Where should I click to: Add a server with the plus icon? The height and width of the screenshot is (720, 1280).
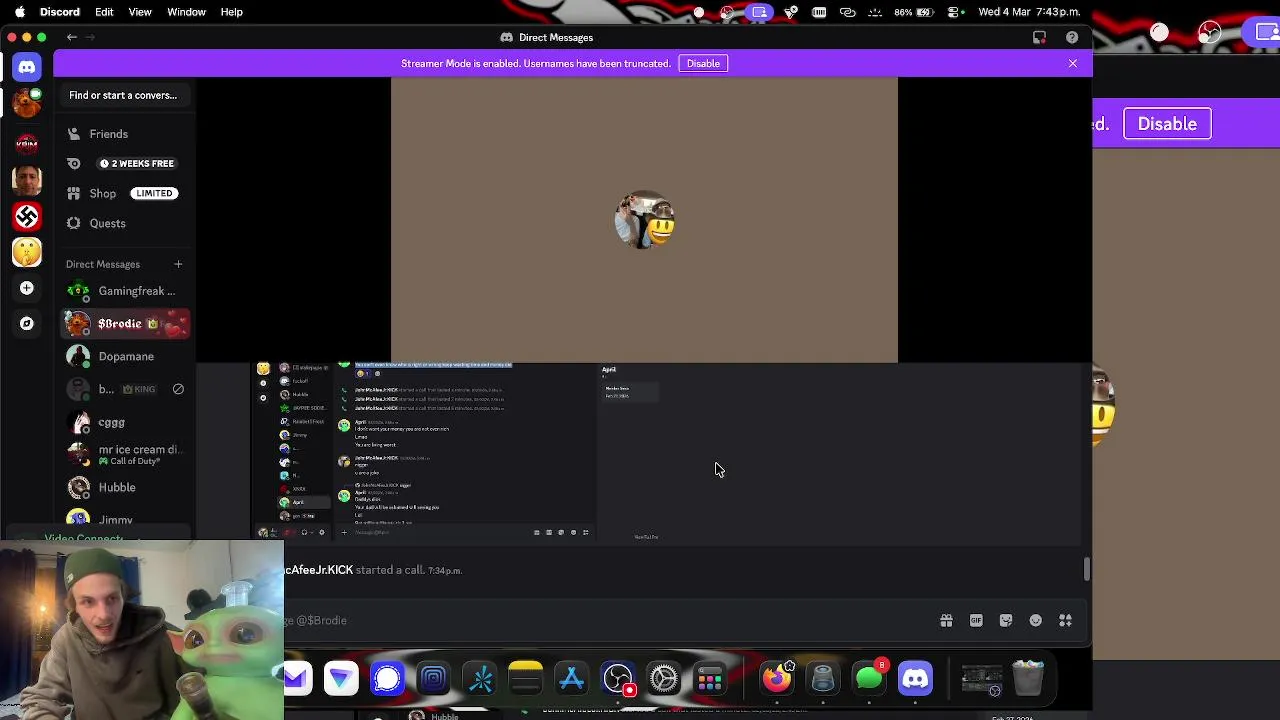(27, 288)
